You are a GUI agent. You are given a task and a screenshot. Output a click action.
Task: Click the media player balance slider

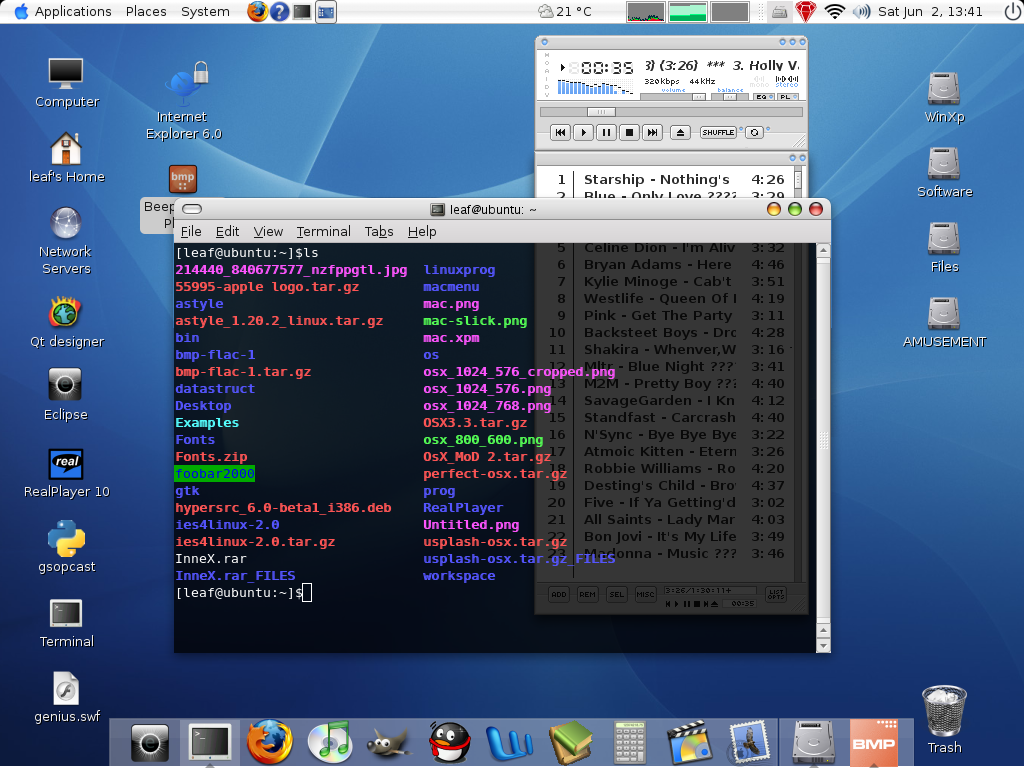point(730,97)
